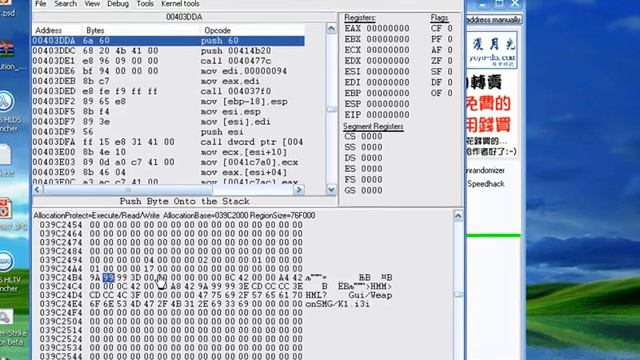Click the OF flag value
This screenshot has width=640, height=360.
pos(450,93)
